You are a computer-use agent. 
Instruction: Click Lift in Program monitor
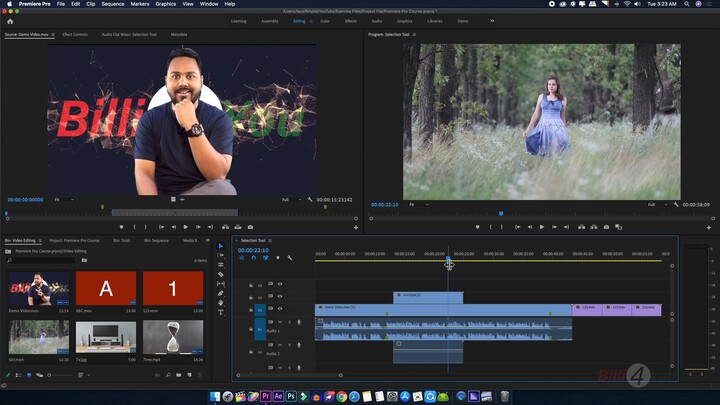[582, 227]
